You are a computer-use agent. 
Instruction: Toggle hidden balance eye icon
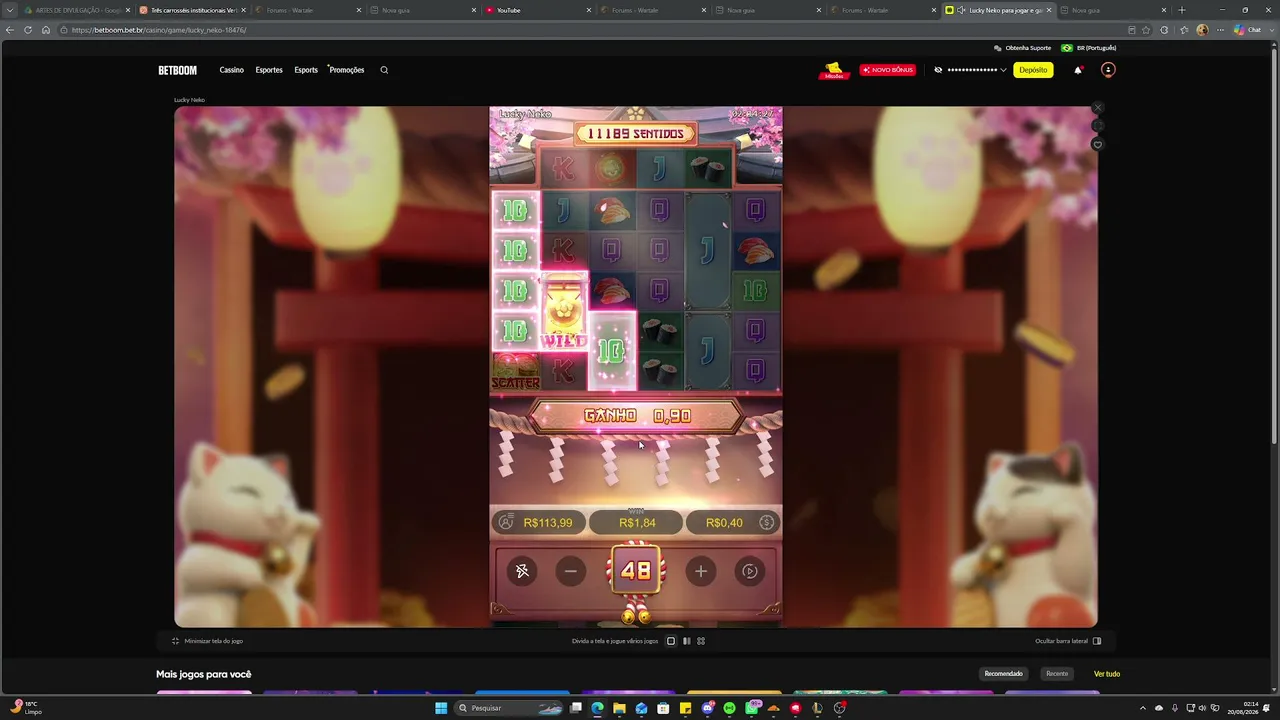[938, 70]
